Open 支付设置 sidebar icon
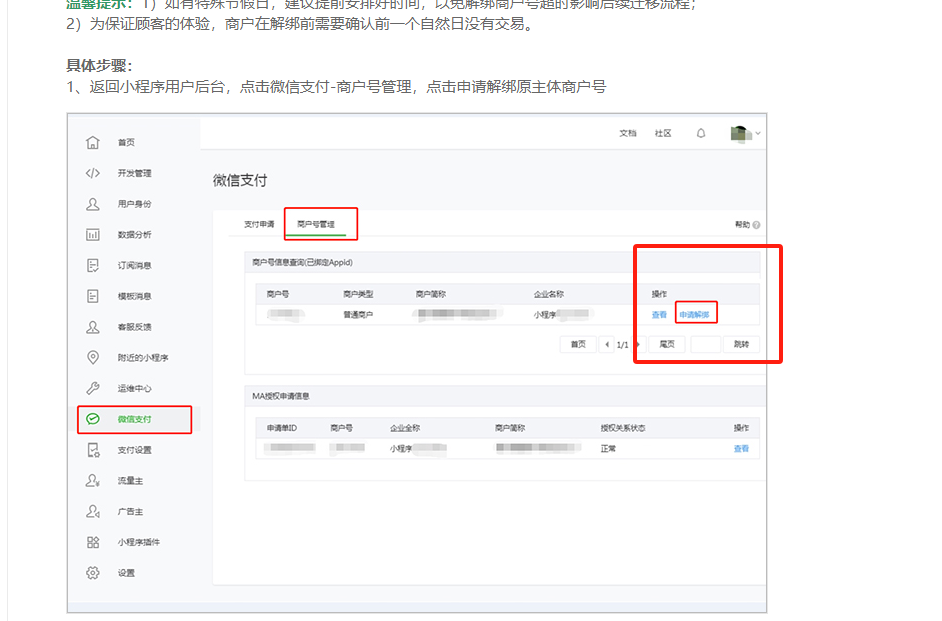 click(93, 450)
